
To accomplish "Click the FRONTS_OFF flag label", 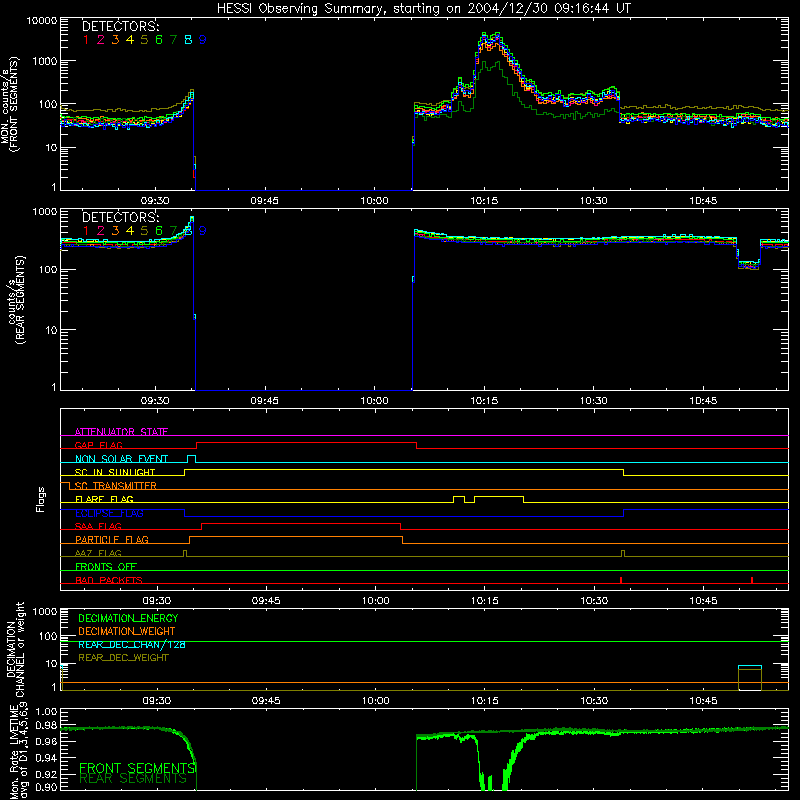I will tap(106, 566).
